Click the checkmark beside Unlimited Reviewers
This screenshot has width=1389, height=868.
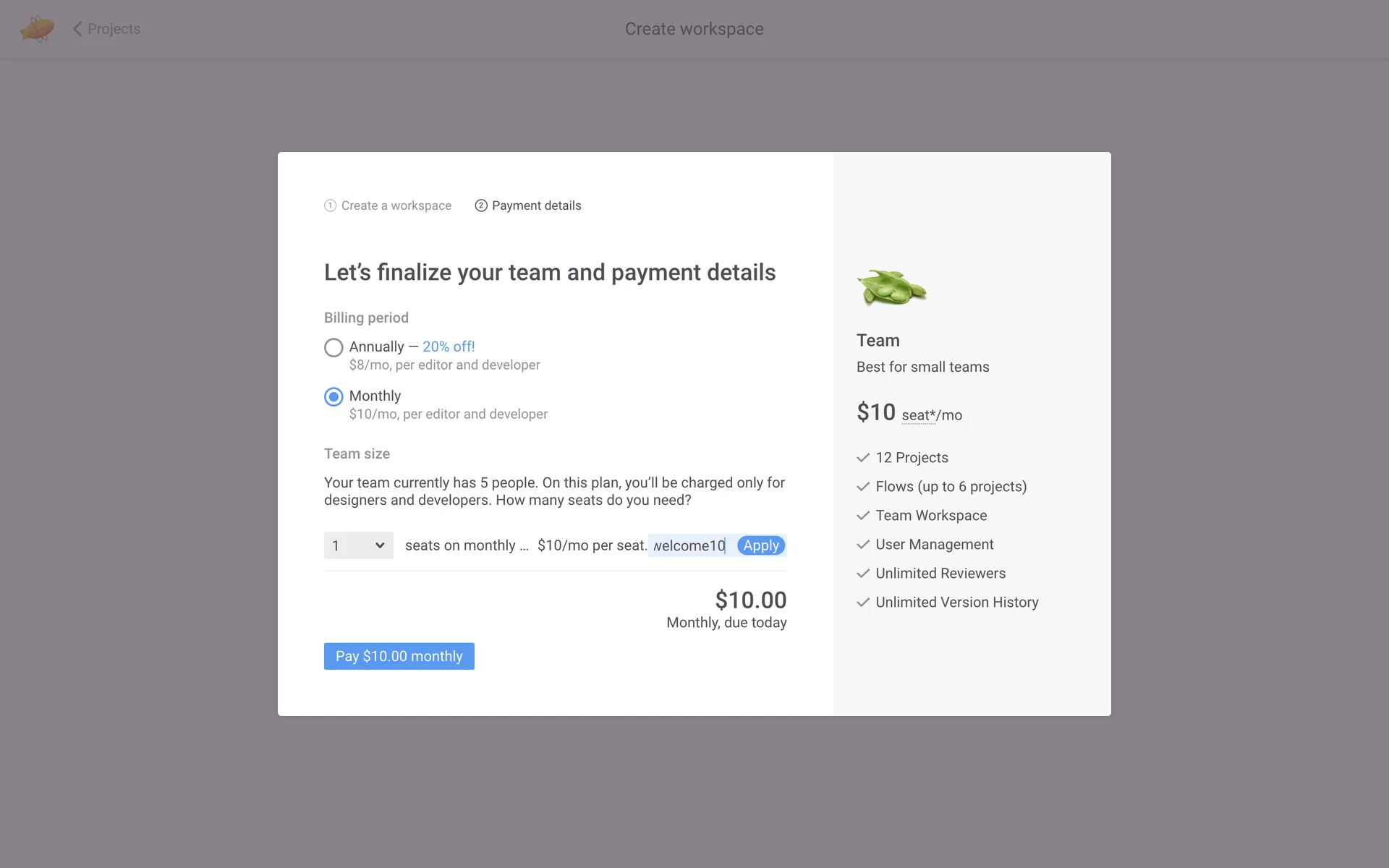[x=863, y=574]
